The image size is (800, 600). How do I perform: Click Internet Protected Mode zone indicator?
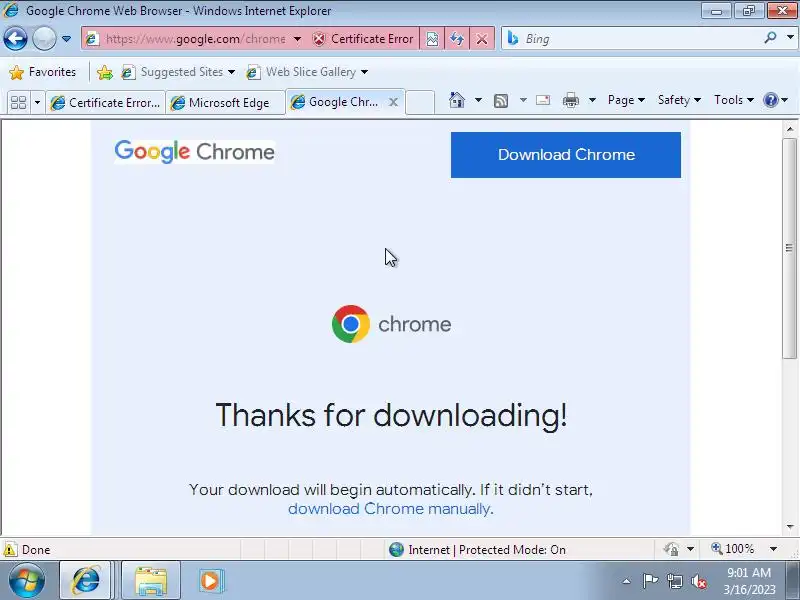tap(477, 549)
